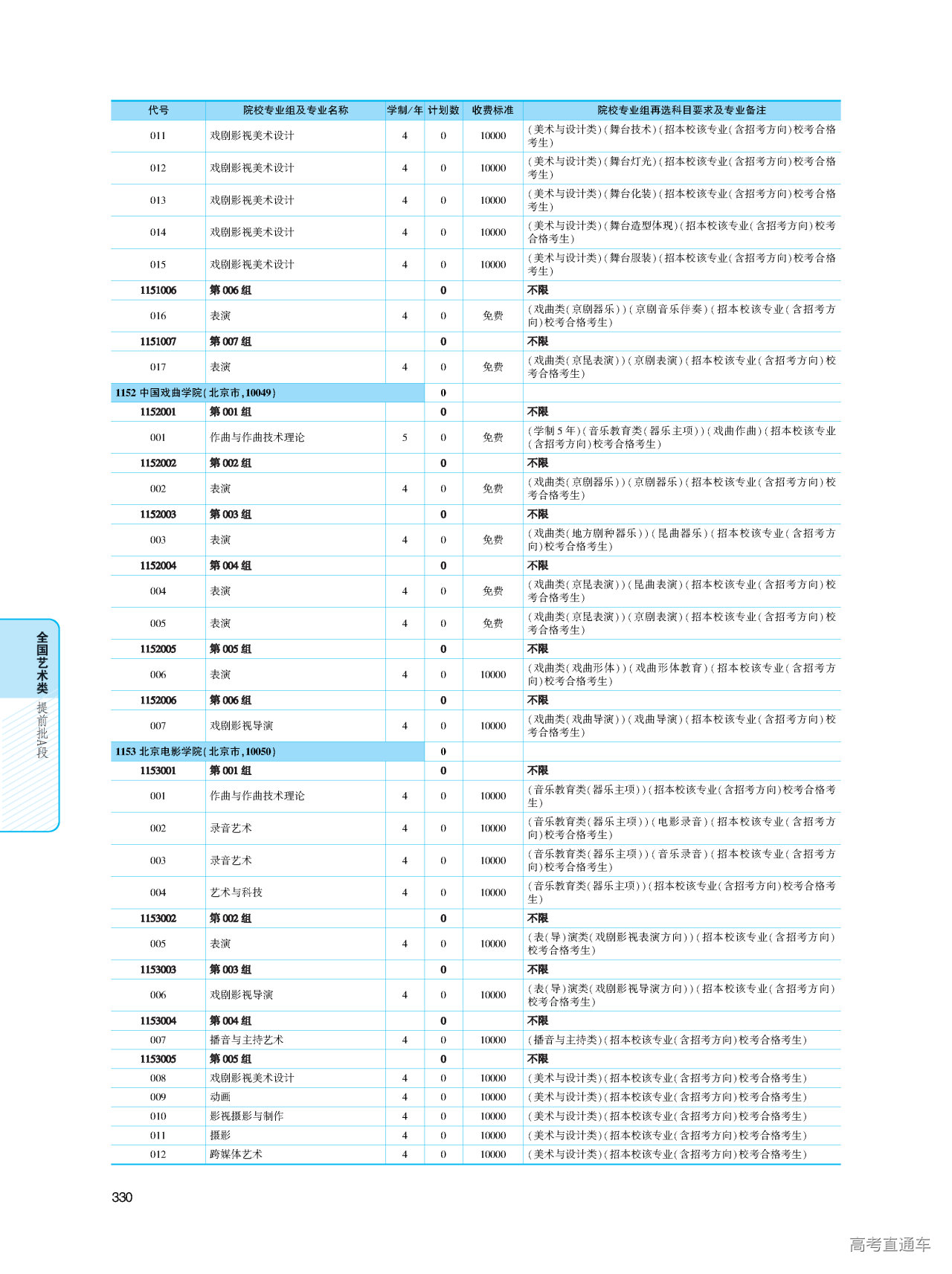Image resolution: width=952 pixels, height=1274 pixels.
Task: Click the 代号 column header
Action: [158, 110]
